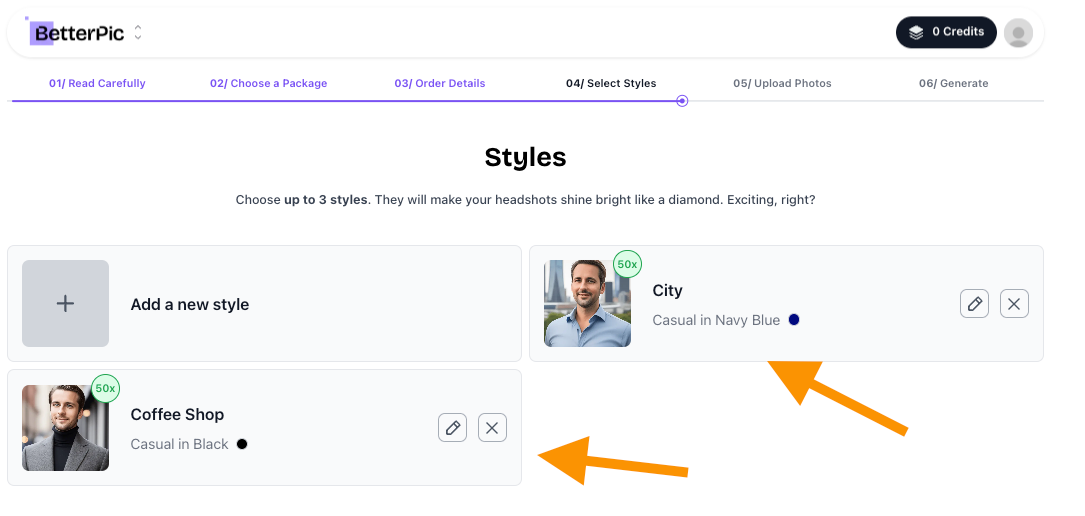Click the Black color dot
Image resolution: width=1085 pixels, height=516 pixels.
(242, 444)
